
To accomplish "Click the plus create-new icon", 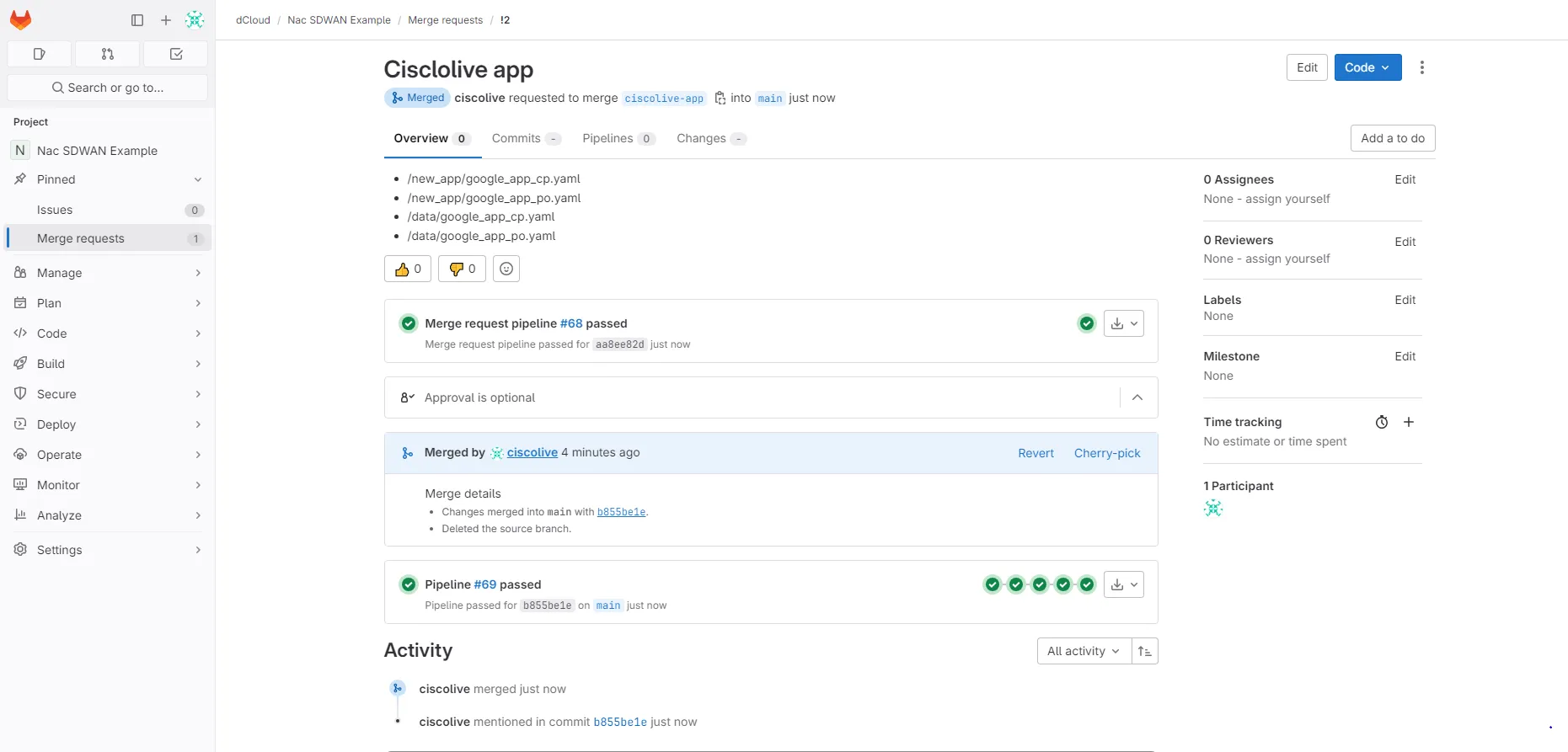I will [x=166, y=20].
